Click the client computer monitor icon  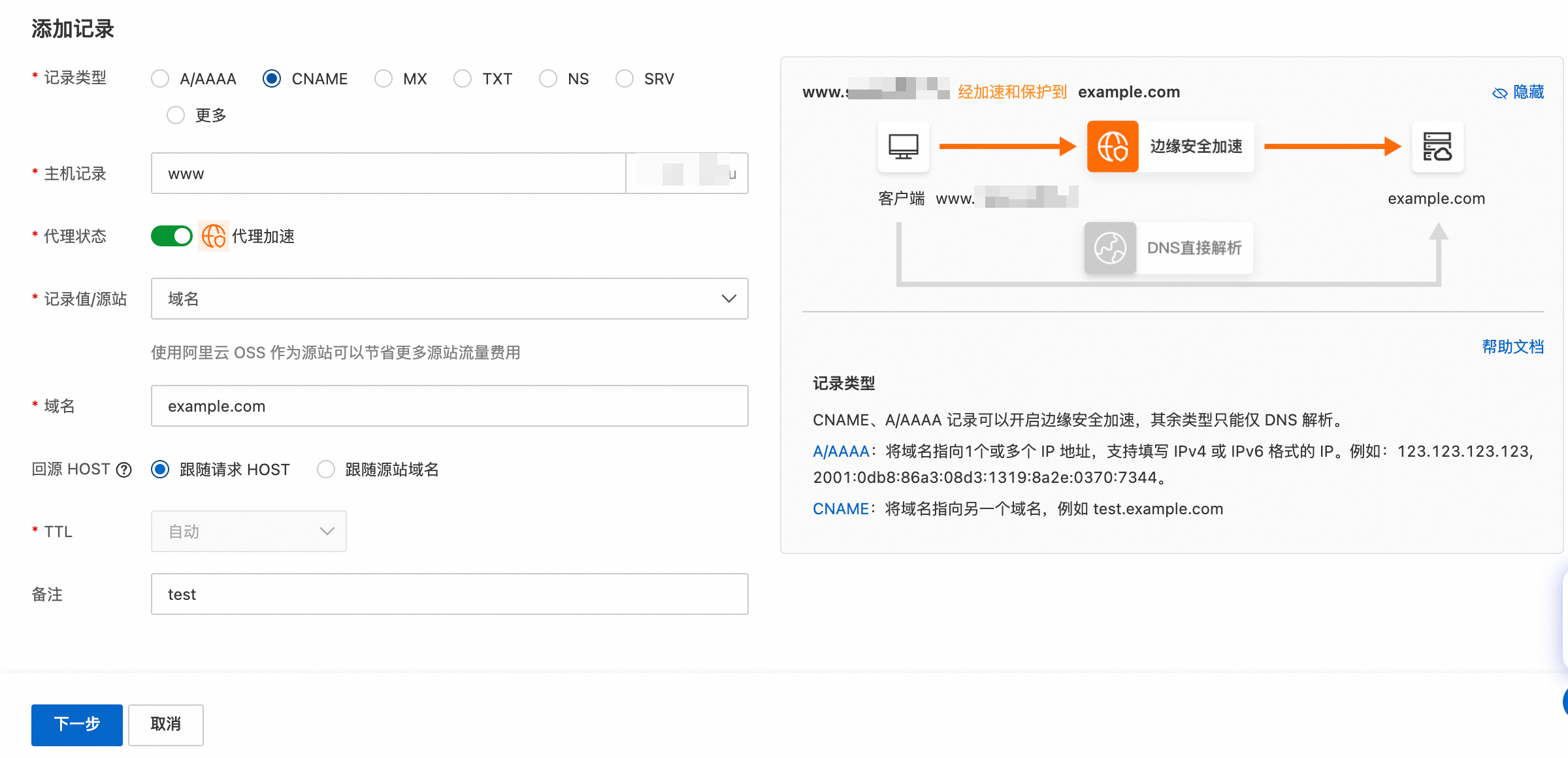(x=903, y=146)
